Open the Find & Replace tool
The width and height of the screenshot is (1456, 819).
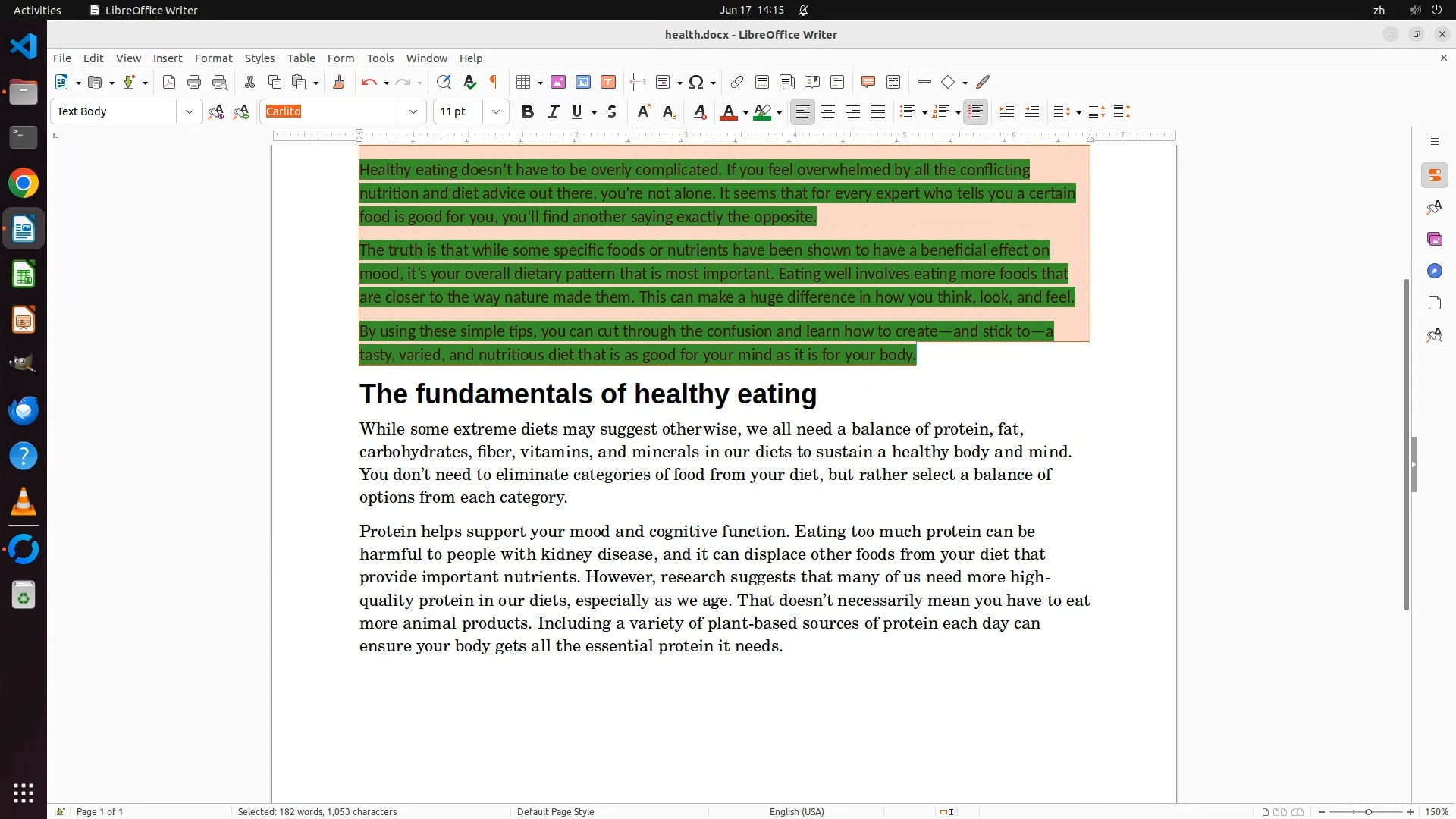pyautogui.click(x=444, y=83)
